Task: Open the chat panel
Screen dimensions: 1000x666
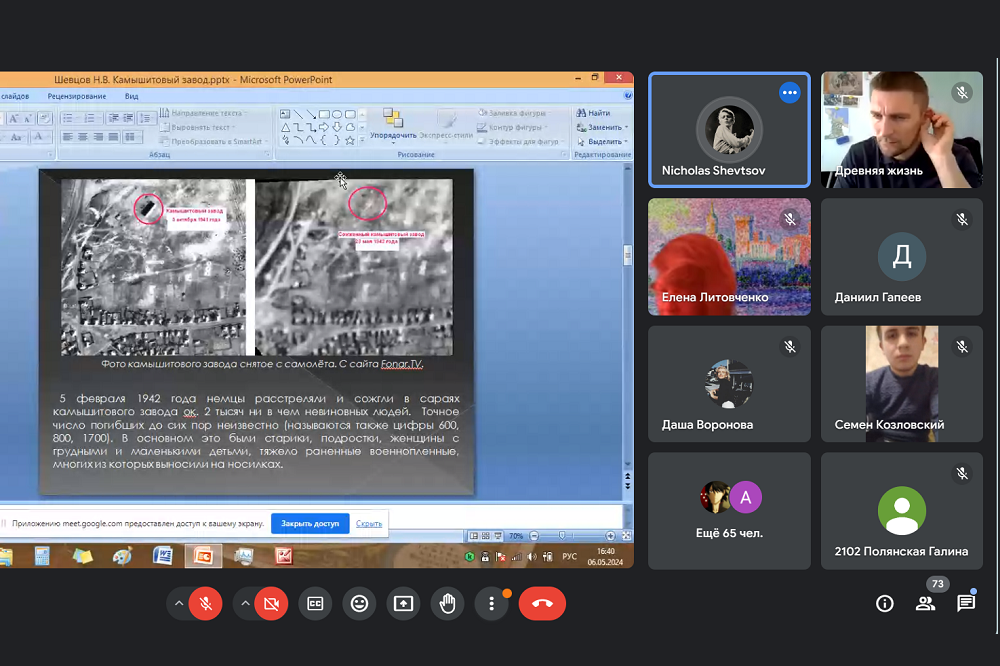Action: (965, 603)
